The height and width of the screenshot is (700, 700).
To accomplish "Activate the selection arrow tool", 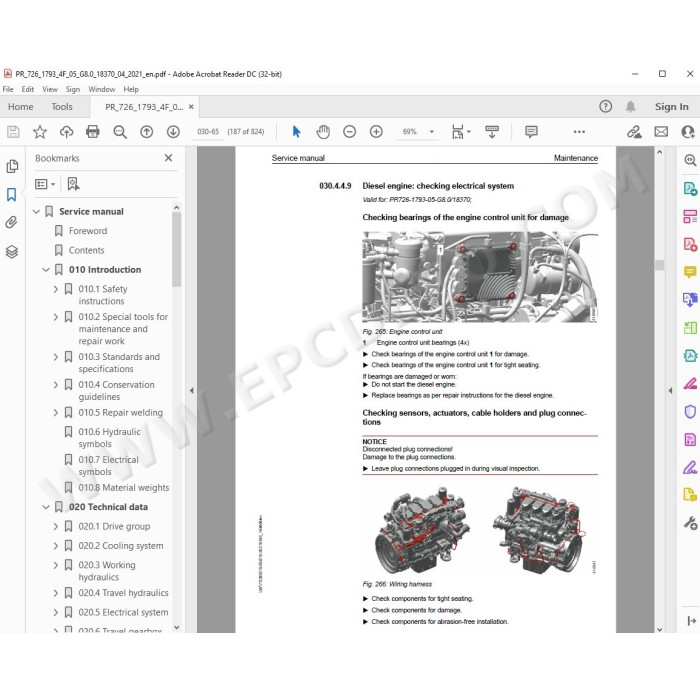I will [296, 132].
